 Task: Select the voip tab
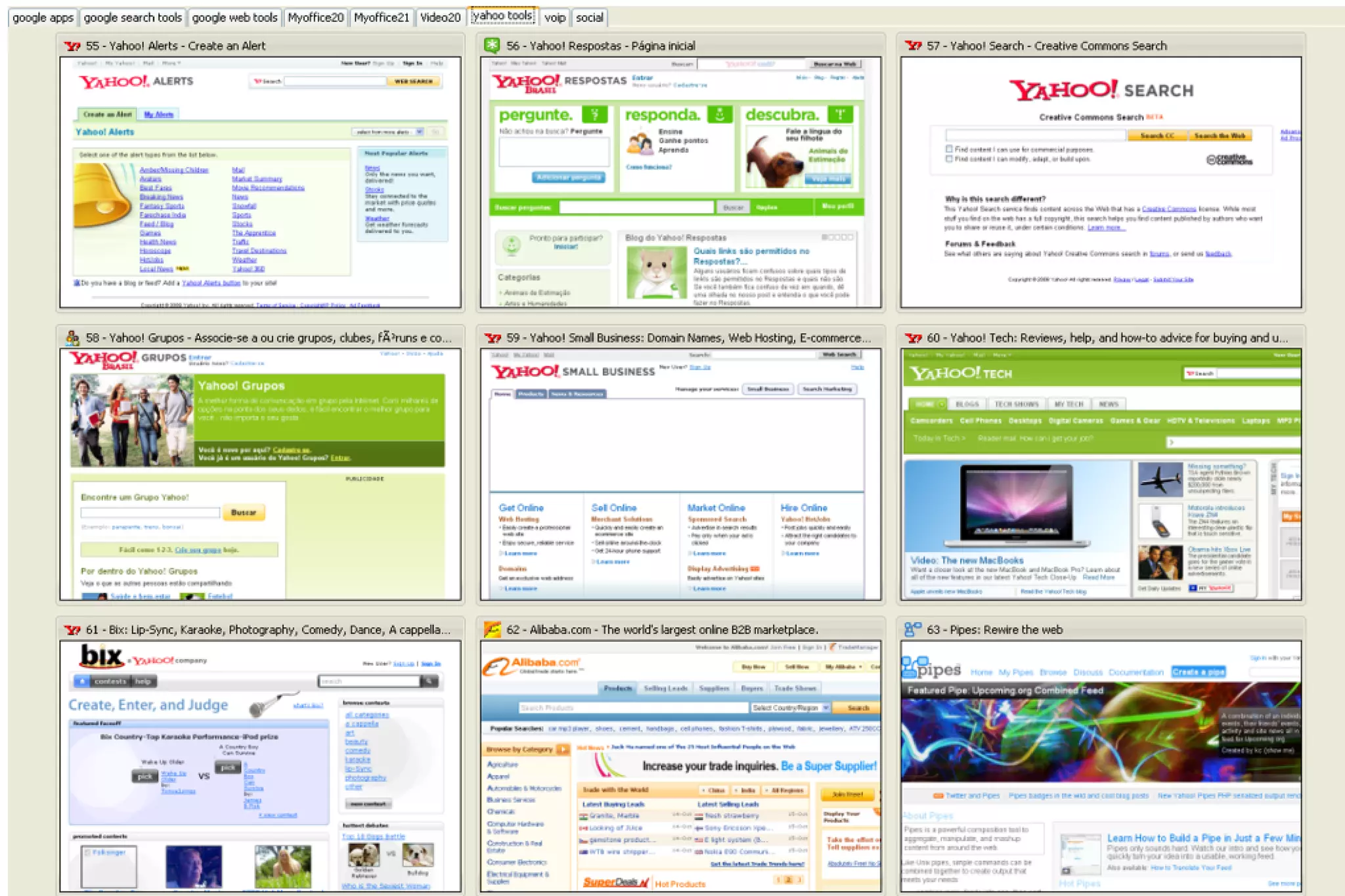point(554,18)
